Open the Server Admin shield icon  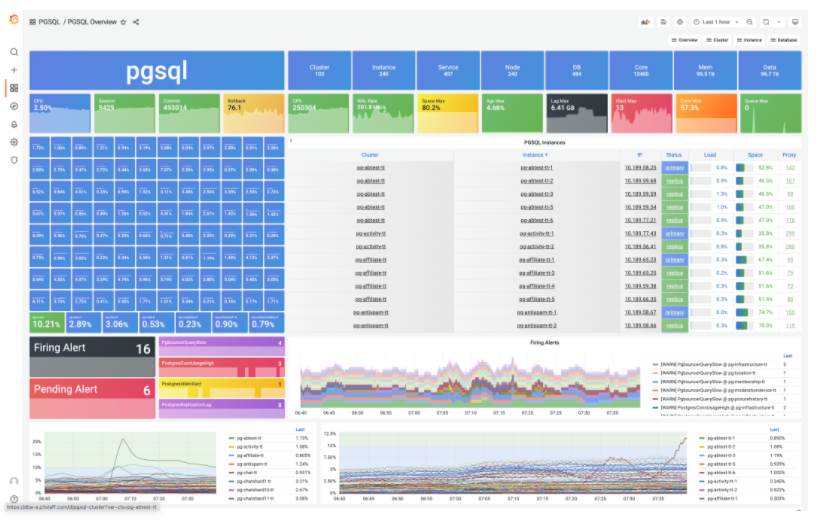(x=14, y=160)
